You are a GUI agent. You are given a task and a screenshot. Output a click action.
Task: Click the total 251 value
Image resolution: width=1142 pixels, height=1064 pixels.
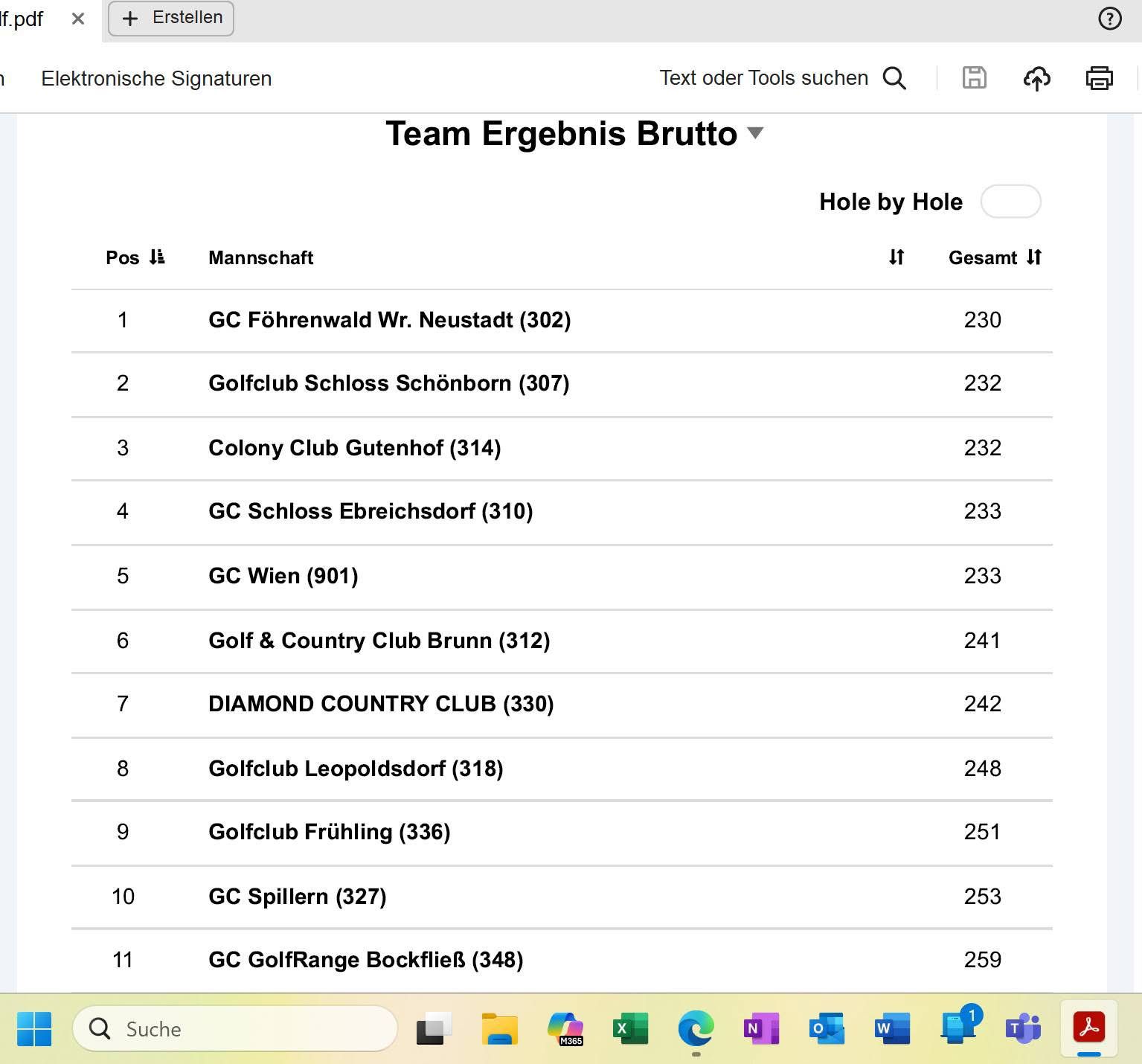[982, 832]
